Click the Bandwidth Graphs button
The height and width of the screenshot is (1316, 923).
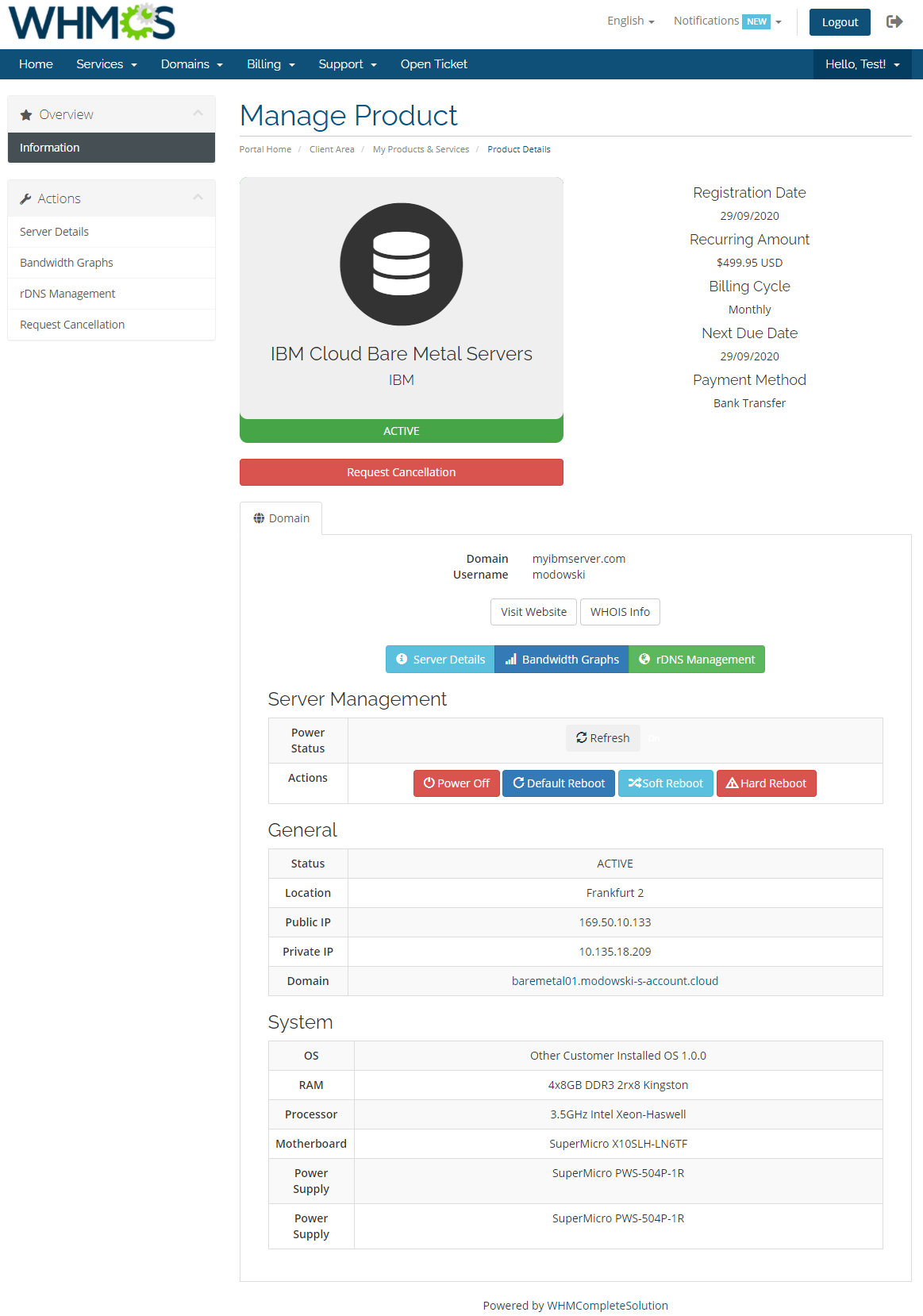(x=562, y=659)
